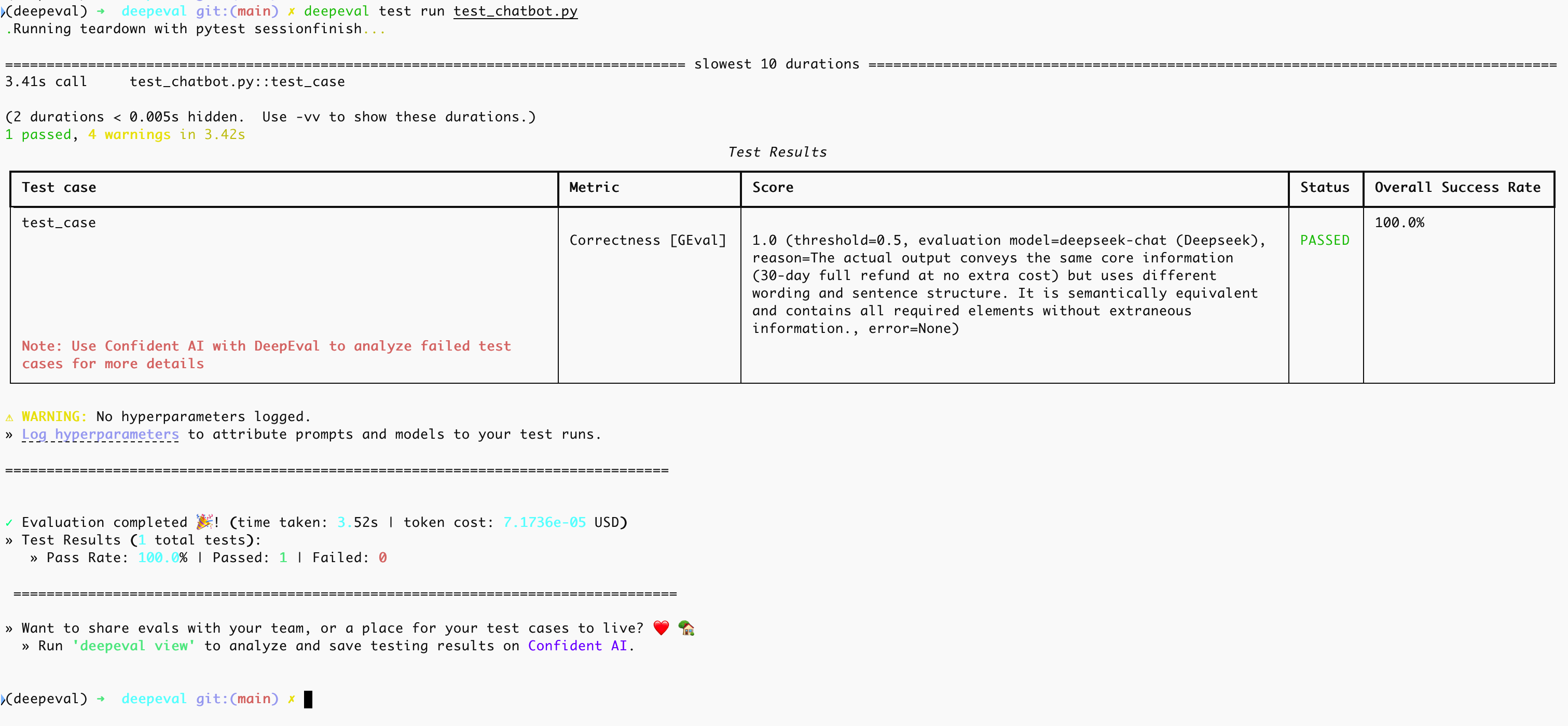Select the 'test_case' table cell
The width and height of the screenshot is (1568, 726).
point(59,223)
